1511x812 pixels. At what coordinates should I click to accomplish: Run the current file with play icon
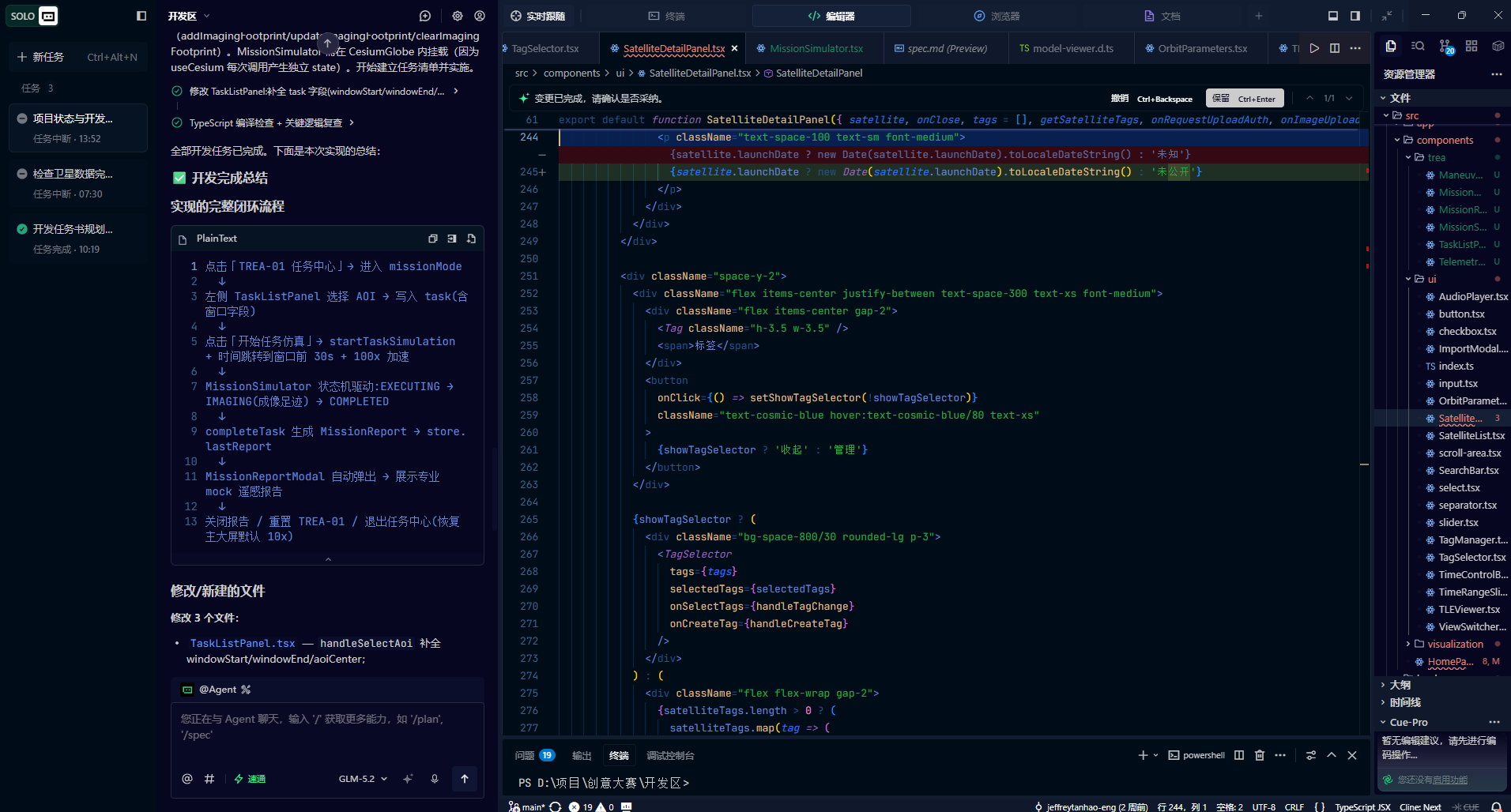click(x=1314, y=48)
